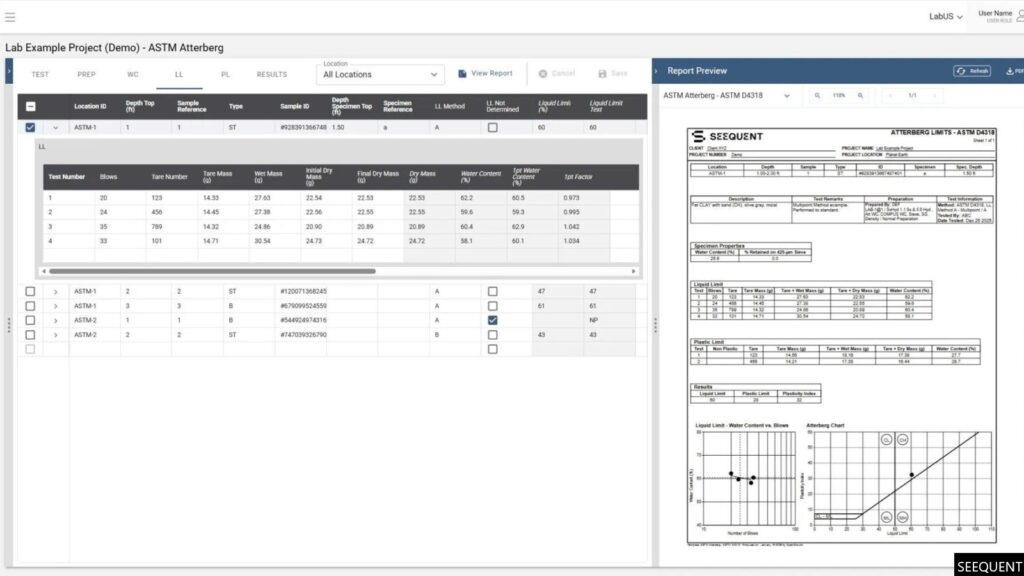Click the Save button
Viewport: 1024px width, 576px height.
click(x=613, y=74)
